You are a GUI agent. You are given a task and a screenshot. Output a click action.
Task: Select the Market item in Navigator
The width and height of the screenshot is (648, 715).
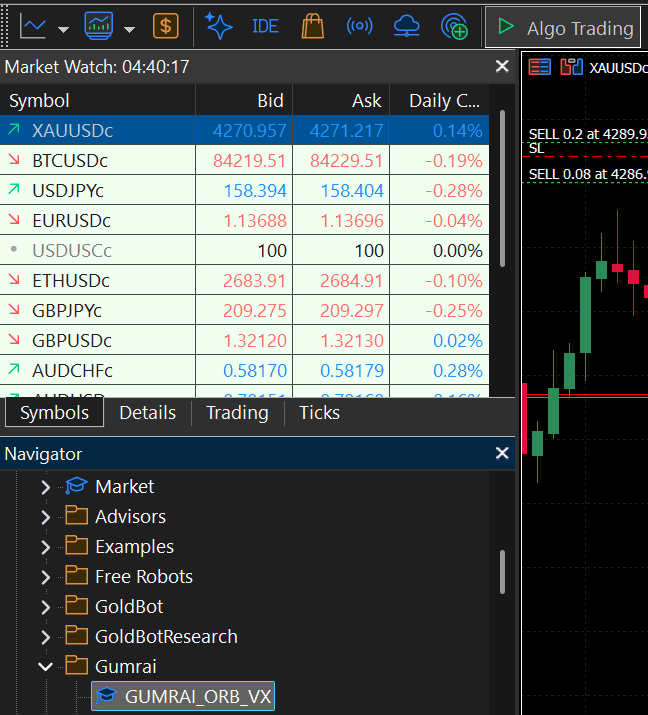(124, 487)
